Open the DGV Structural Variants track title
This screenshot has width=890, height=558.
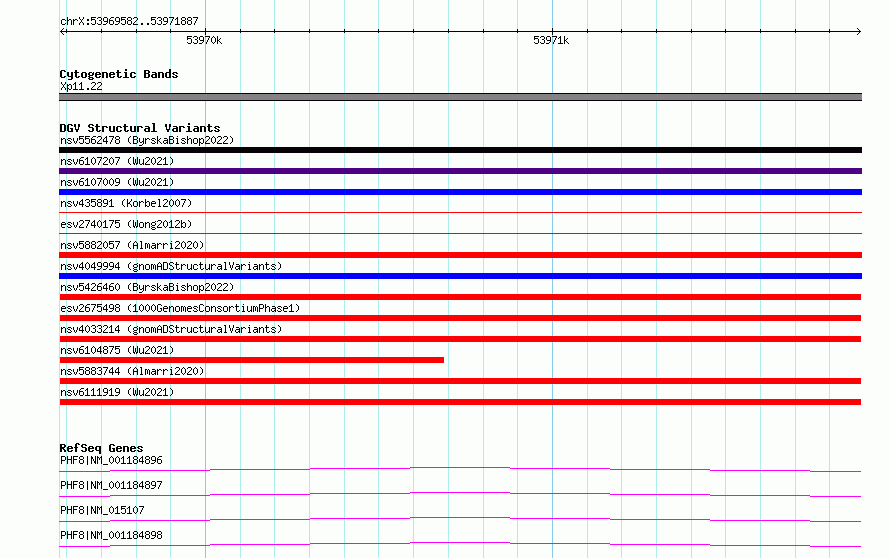(140, 128)
